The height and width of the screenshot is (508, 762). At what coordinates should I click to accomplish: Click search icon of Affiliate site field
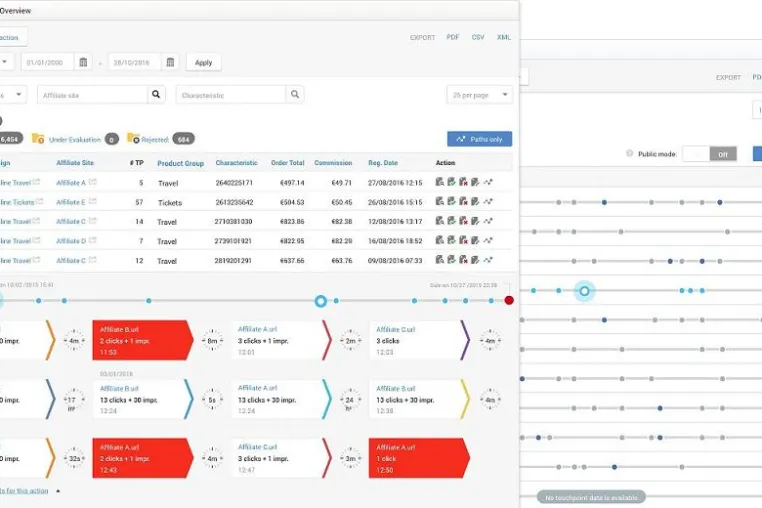[x=156, y=94]
